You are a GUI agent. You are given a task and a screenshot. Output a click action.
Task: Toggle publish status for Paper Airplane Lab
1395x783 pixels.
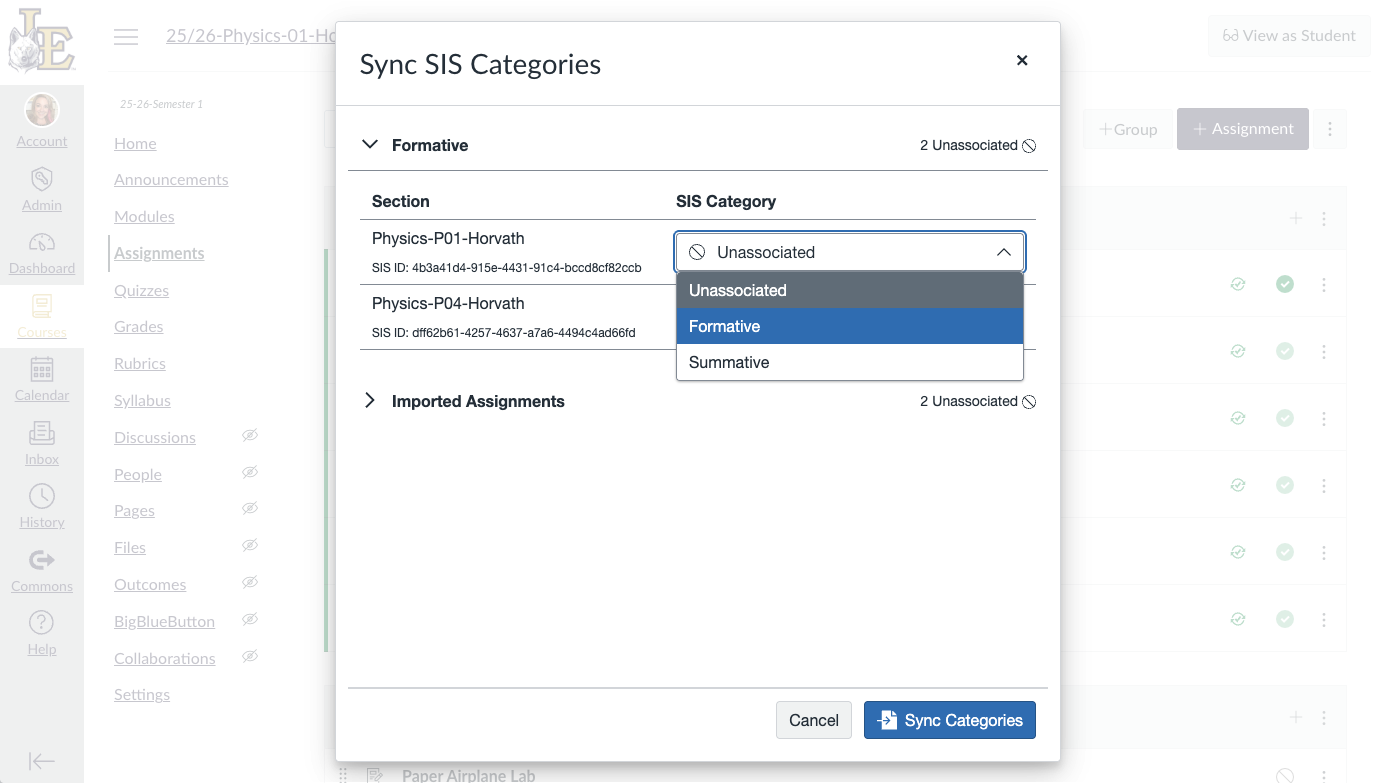click(1285, 775)
